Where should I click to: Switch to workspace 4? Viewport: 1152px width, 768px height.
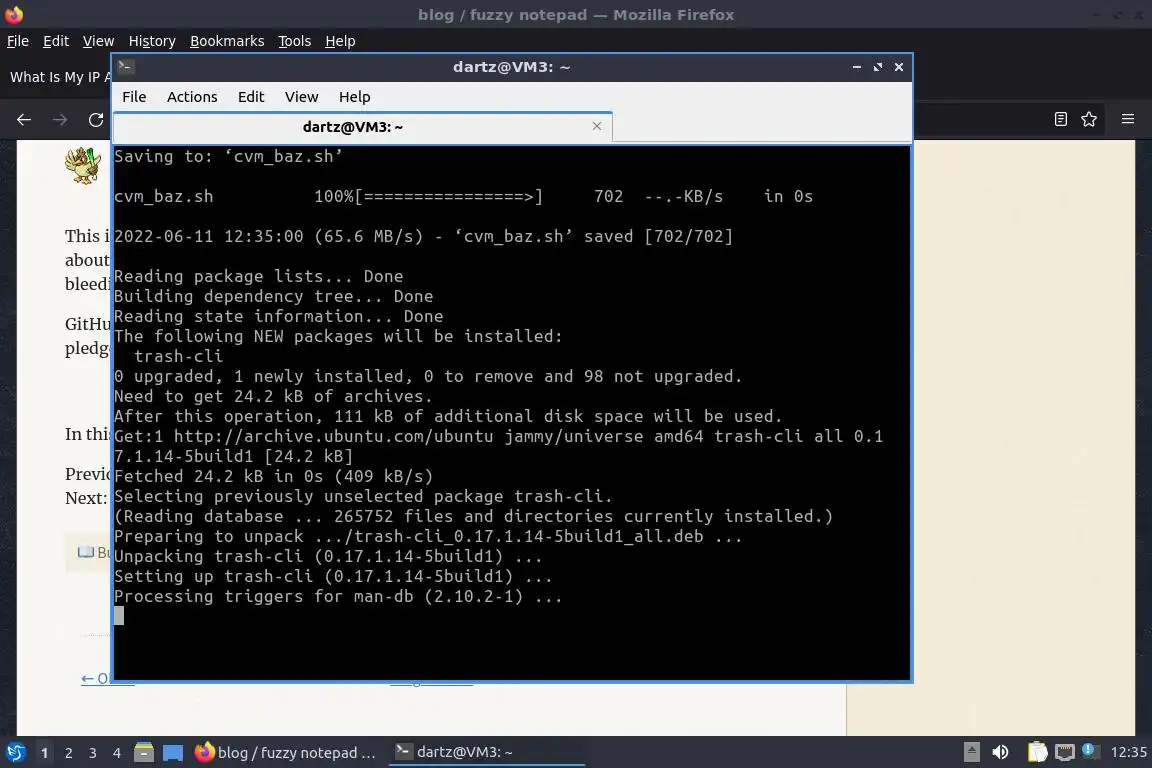point(117,753)
